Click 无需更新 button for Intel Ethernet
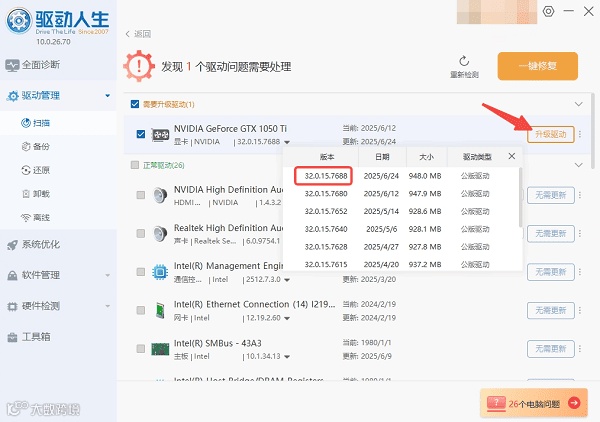 click(x=551, y=310)
